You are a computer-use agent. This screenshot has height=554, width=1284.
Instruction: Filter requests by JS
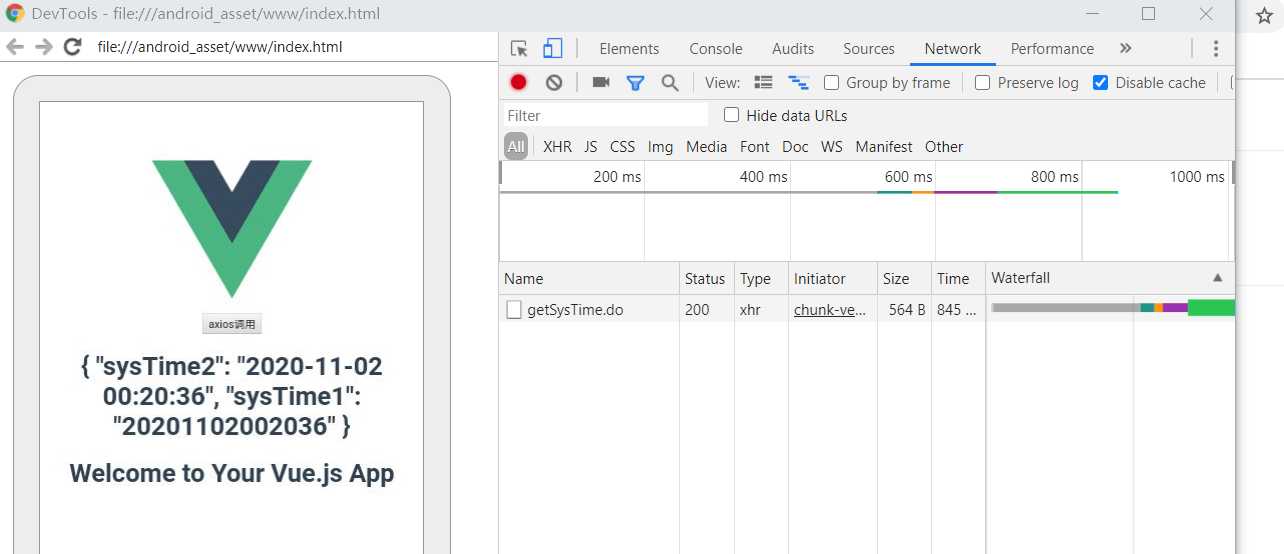591,147
